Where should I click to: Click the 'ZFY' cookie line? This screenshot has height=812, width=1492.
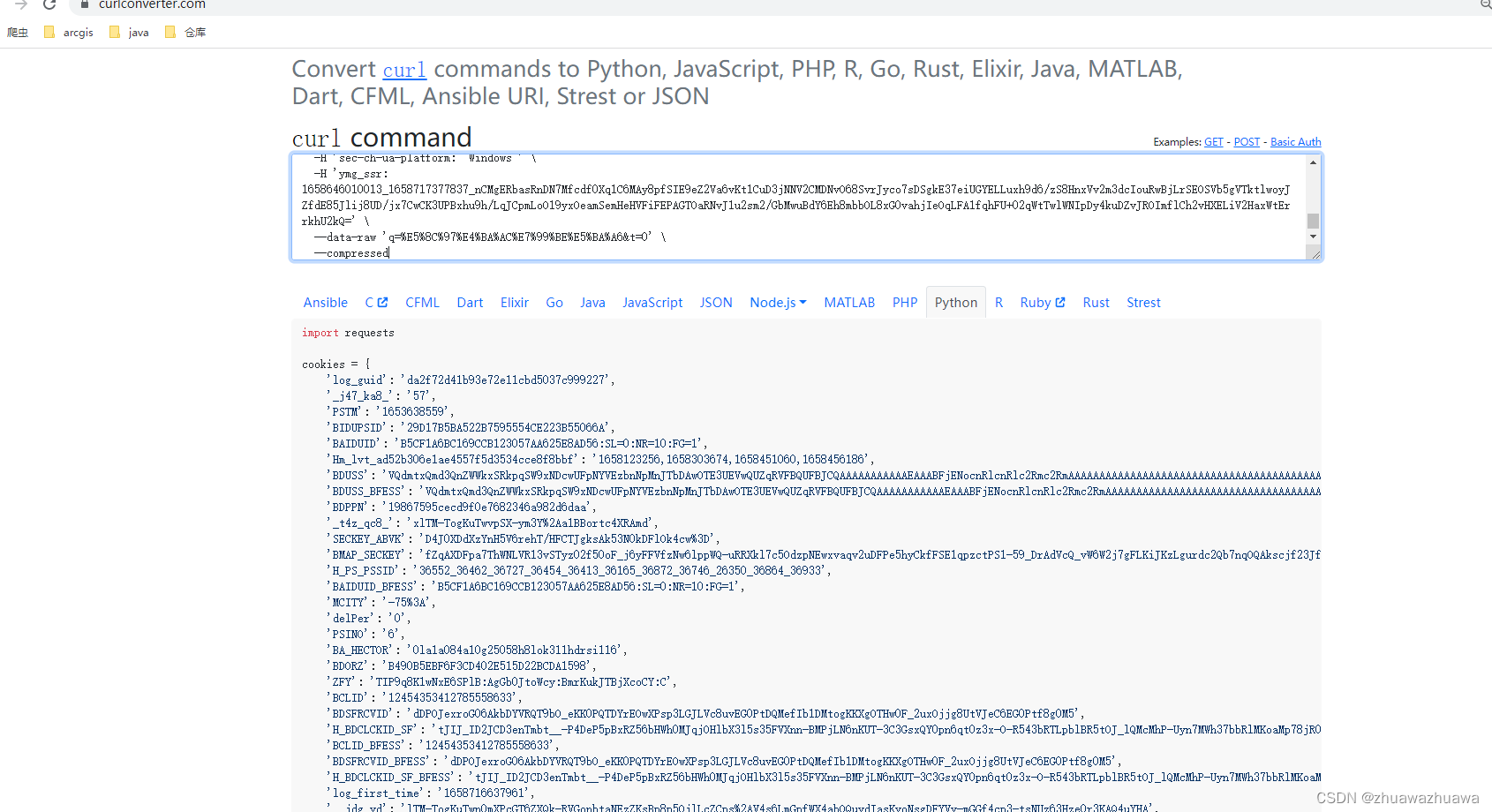[x=501, y=682]
